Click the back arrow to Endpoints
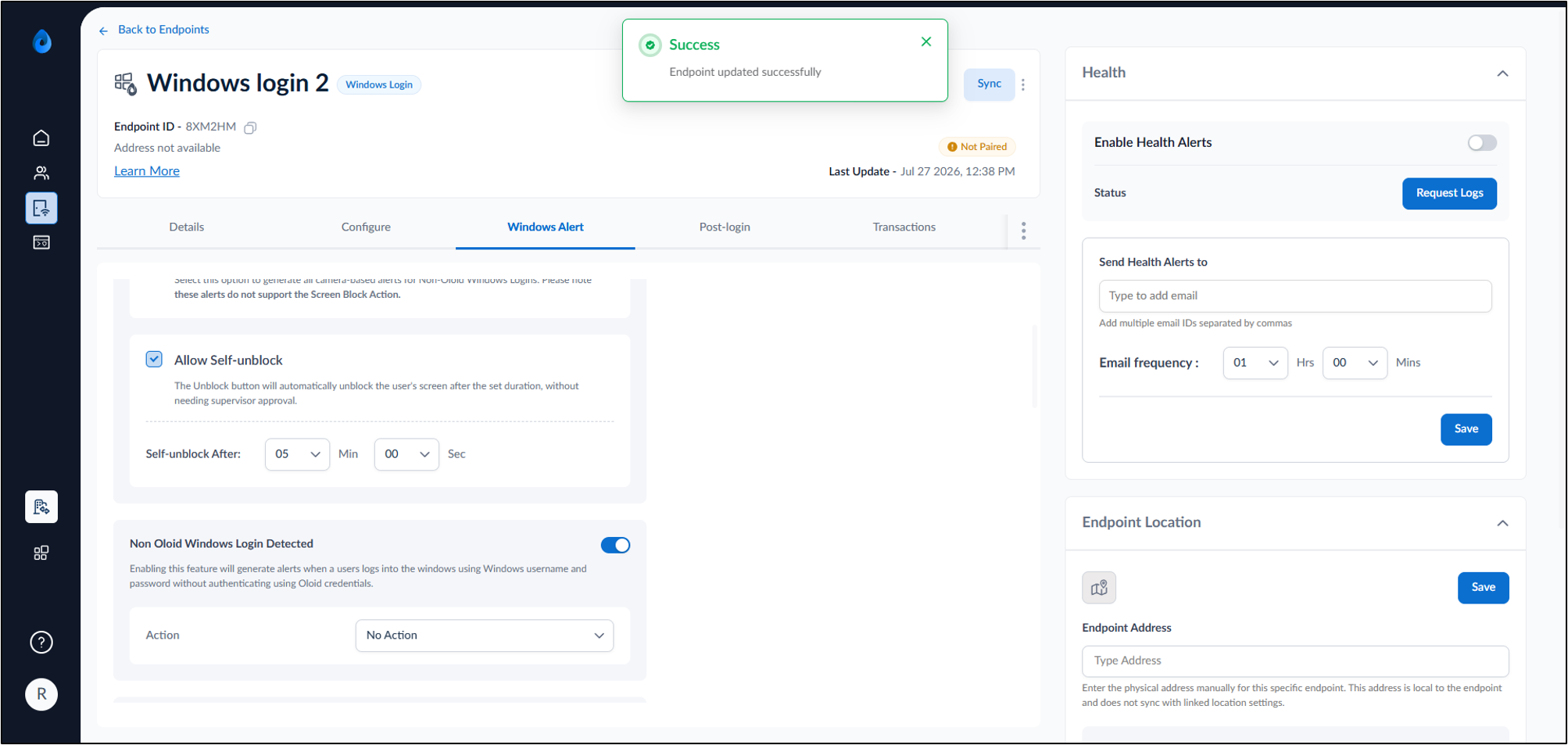This screenshot has width=1568, height=745. tap(103, 30)
